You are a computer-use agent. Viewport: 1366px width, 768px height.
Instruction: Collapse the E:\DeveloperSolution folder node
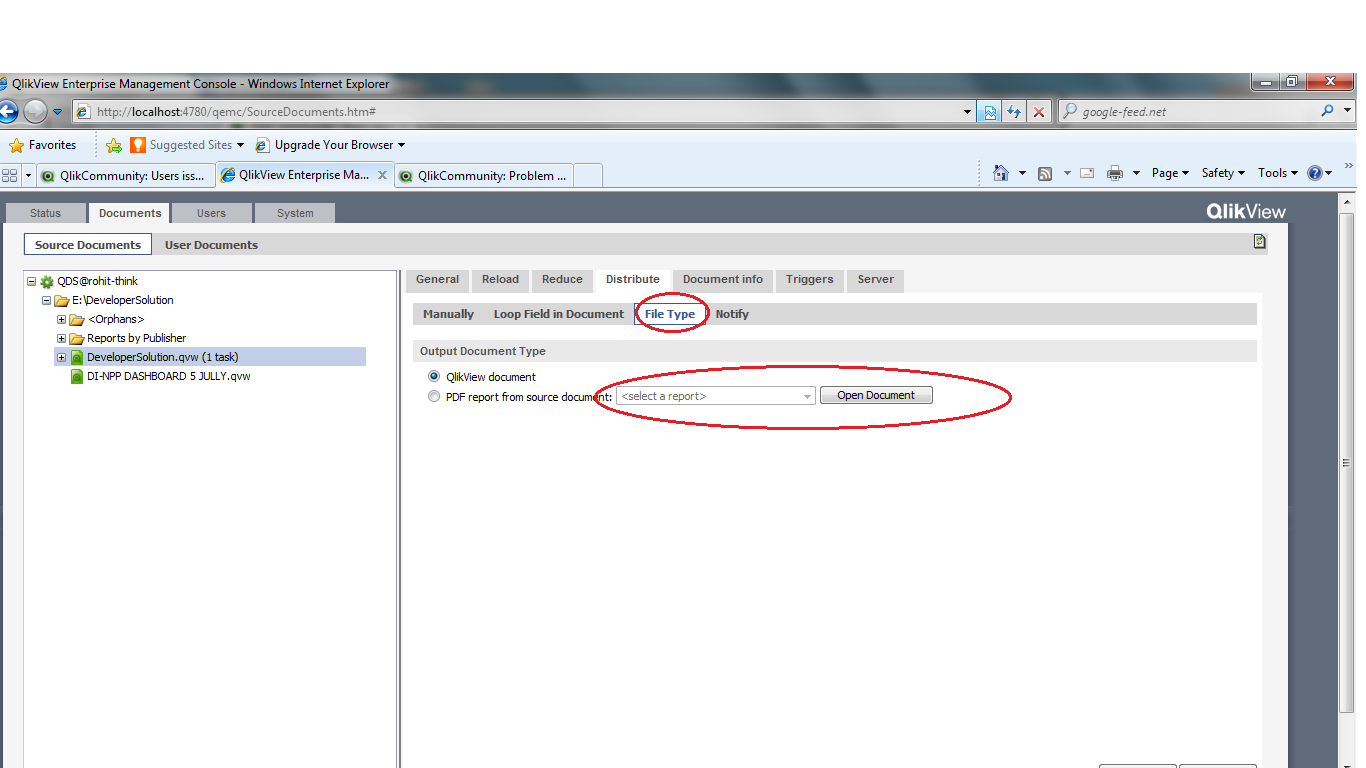[x=46, y=300]
